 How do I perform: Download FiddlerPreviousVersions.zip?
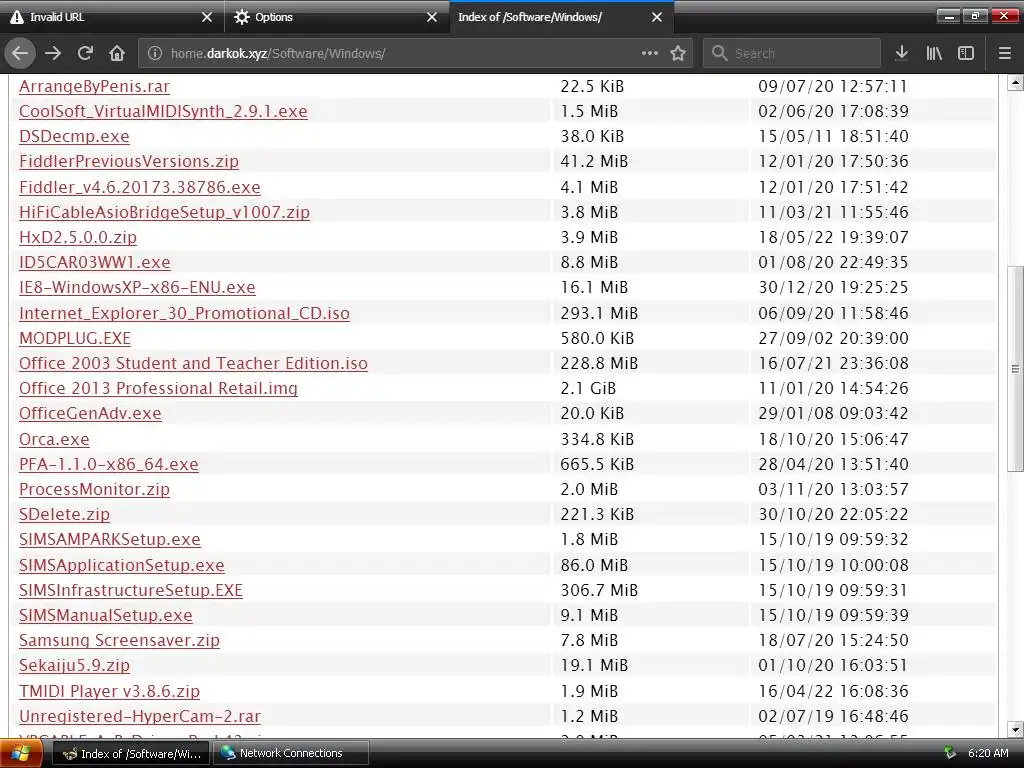click(129, 161)
